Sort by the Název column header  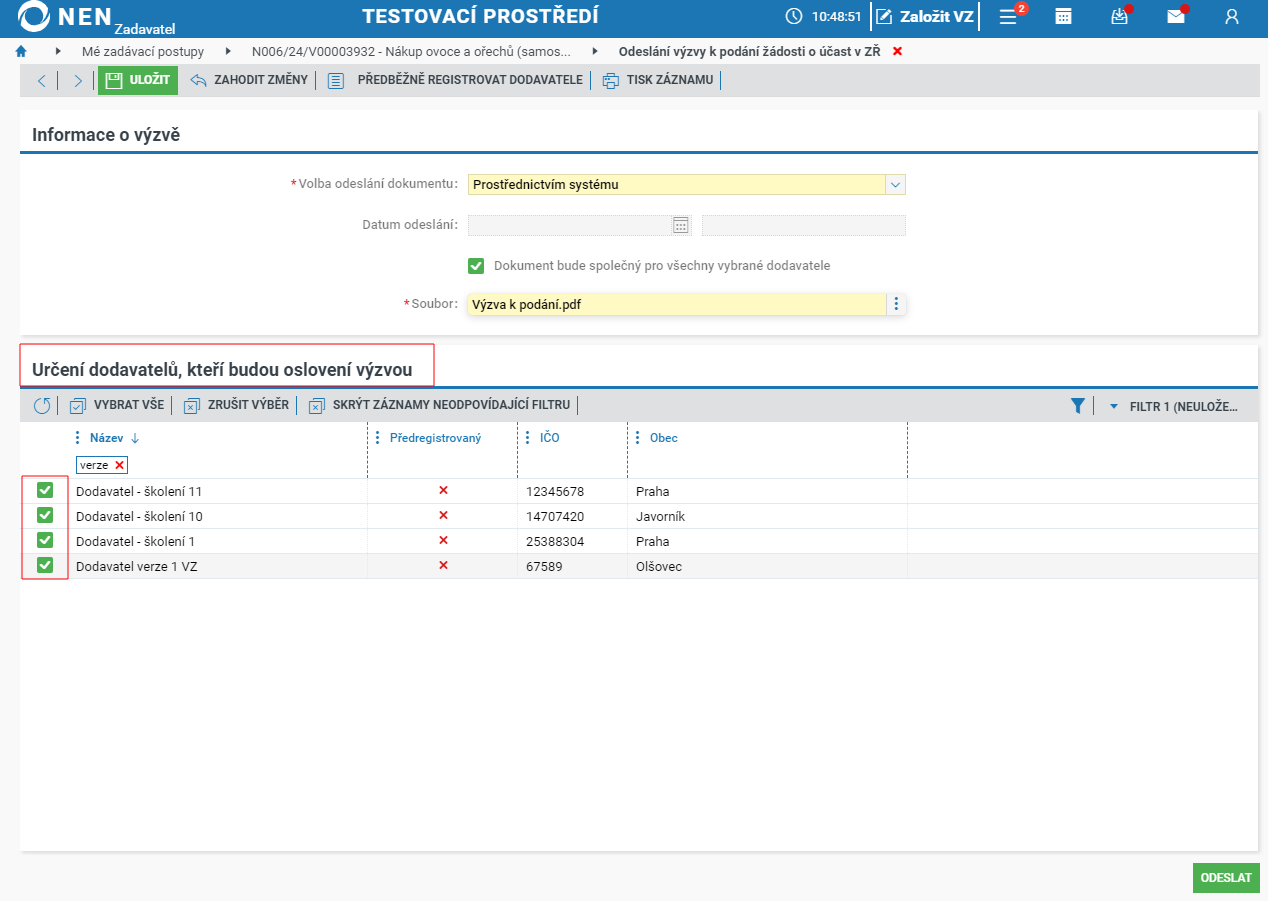106,438
